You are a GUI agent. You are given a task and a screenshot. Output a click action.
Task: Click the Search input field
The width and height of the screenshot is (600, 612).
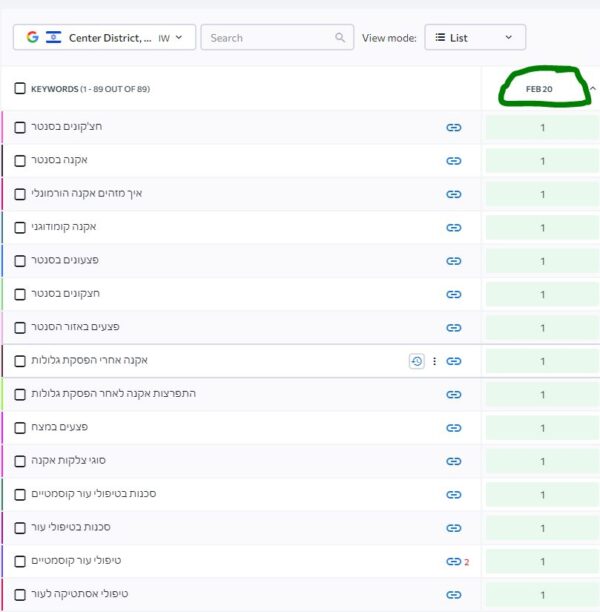(x=268, y=38)
